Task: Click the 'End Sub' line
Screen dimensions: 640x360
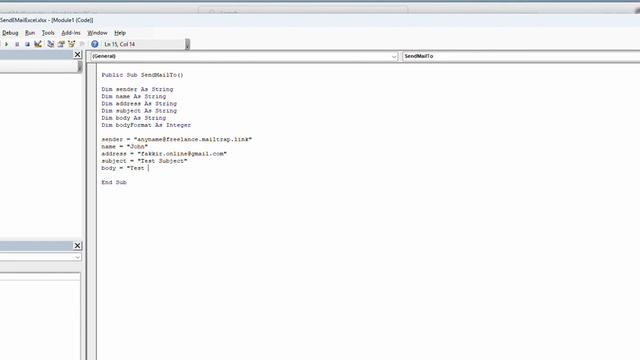Action: [114, 182]
